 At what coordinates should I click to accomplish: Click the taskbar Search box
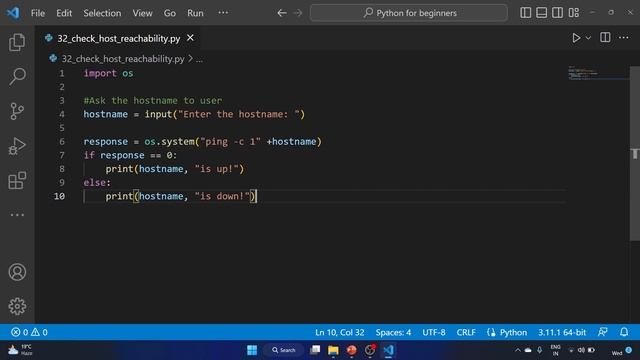pyautogui.click(x=284, y=350)
